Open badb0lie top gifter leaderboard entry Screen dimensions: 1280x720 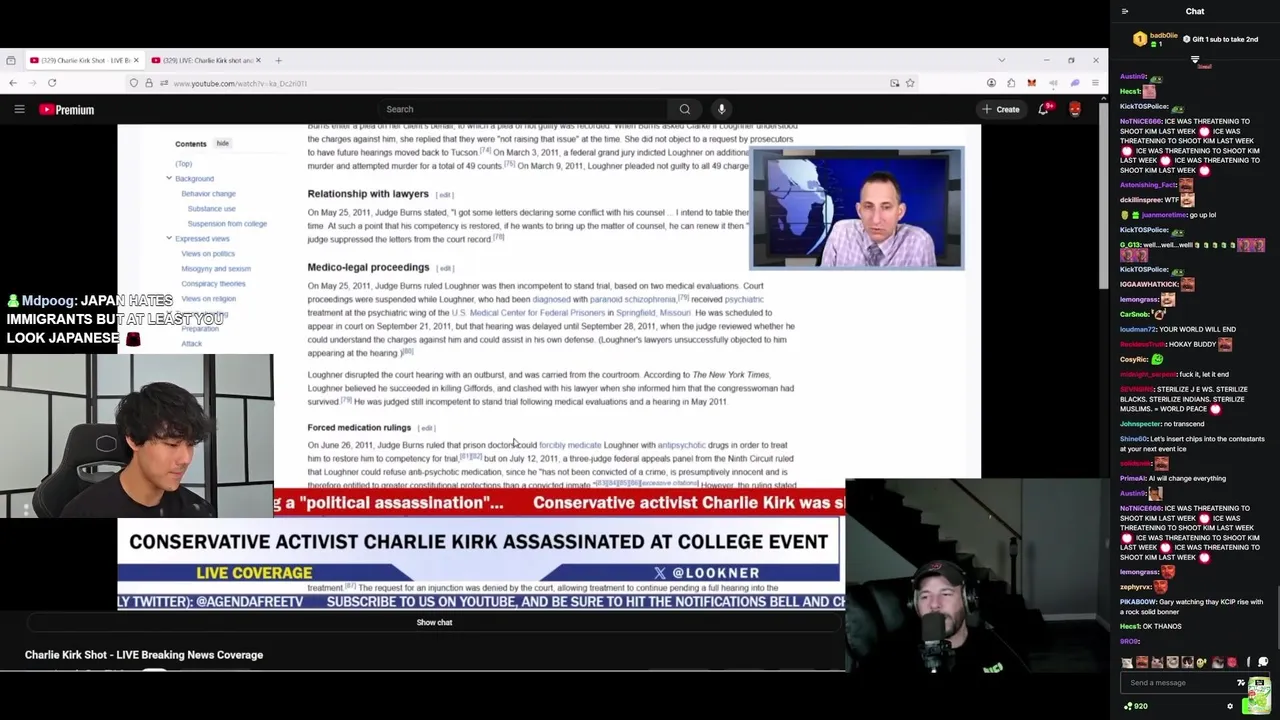(x=1155, y=40)
